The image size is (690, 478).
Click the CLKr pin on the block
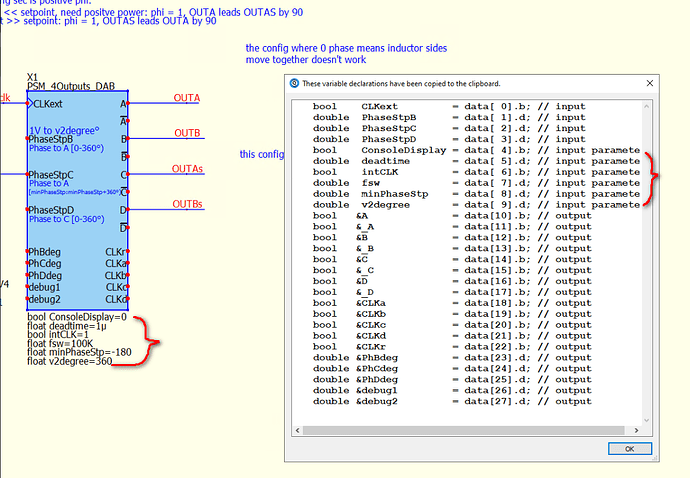click(x=116, y=252)
